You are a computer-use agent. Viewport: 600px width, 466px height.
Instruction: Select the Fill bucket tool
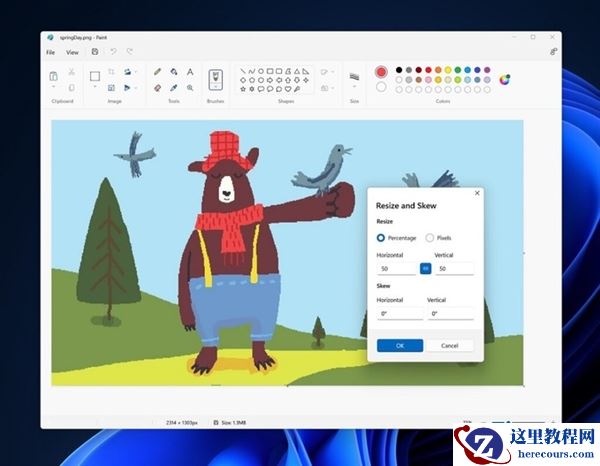point(173,72)
